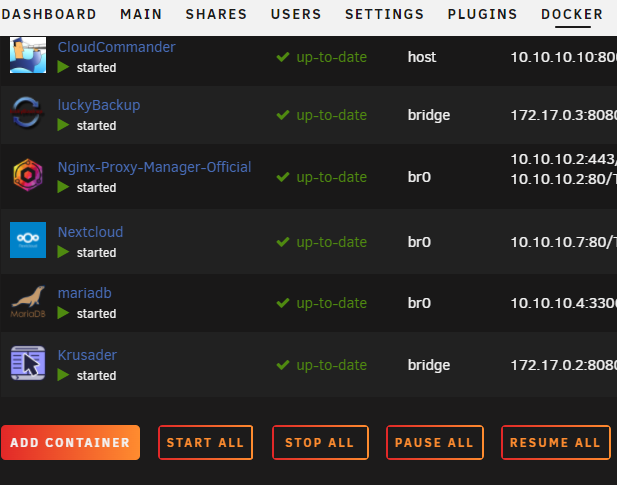The width and height of the screenshot is (617, 485).
Task: Click the Pause All button
Action: 435,443
